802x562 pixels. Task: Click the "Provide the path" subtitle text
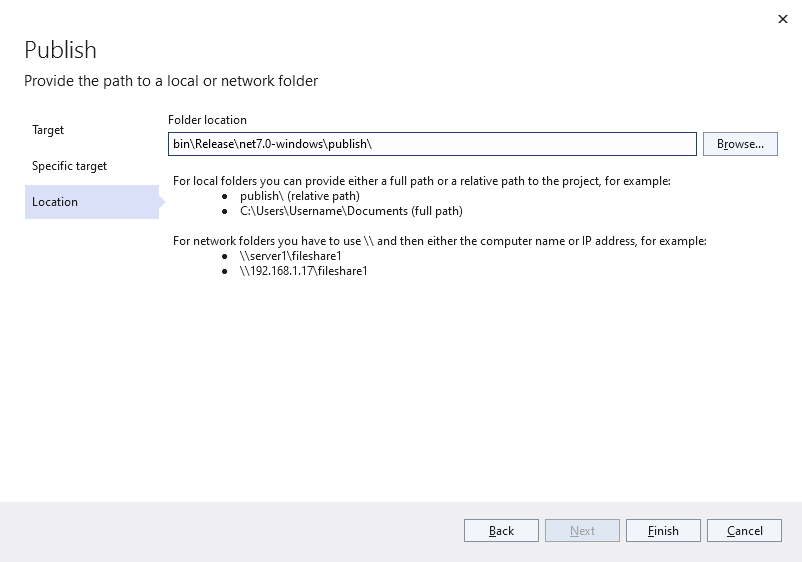[171, 81]
